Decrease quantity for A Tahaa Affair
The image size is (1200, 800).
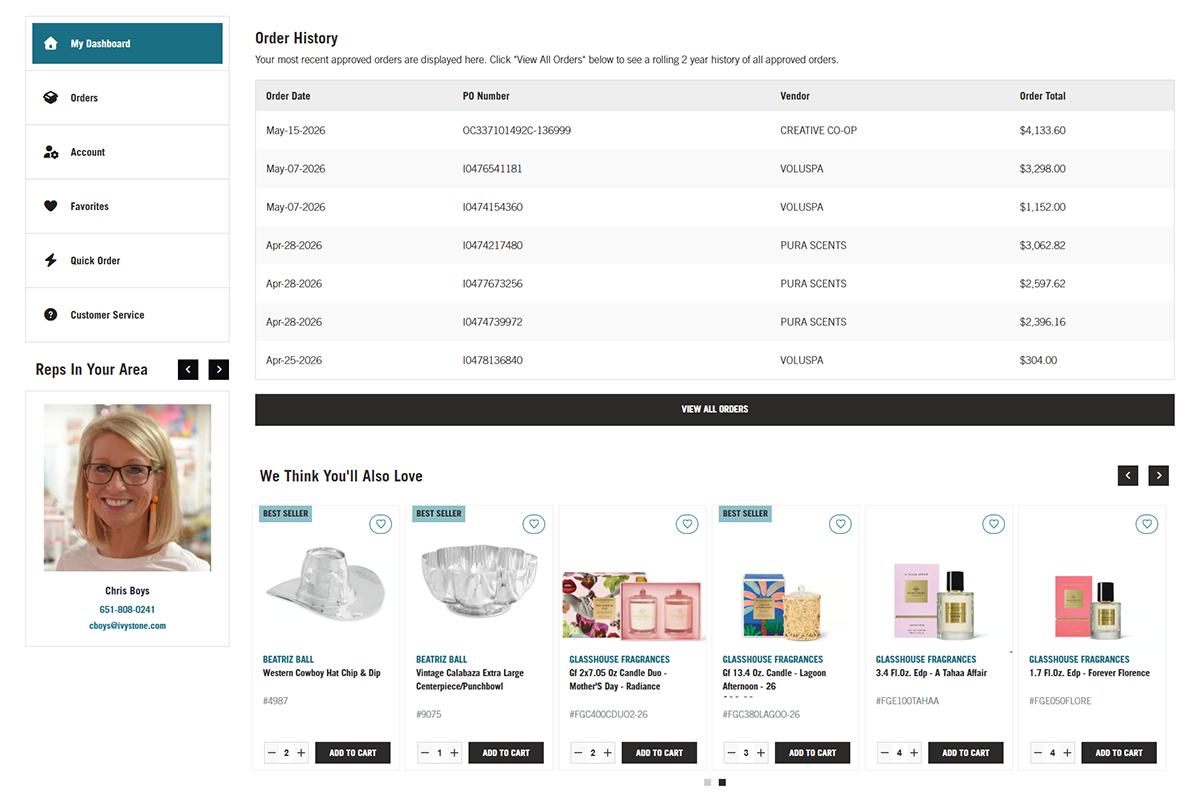tap(885, 753)
